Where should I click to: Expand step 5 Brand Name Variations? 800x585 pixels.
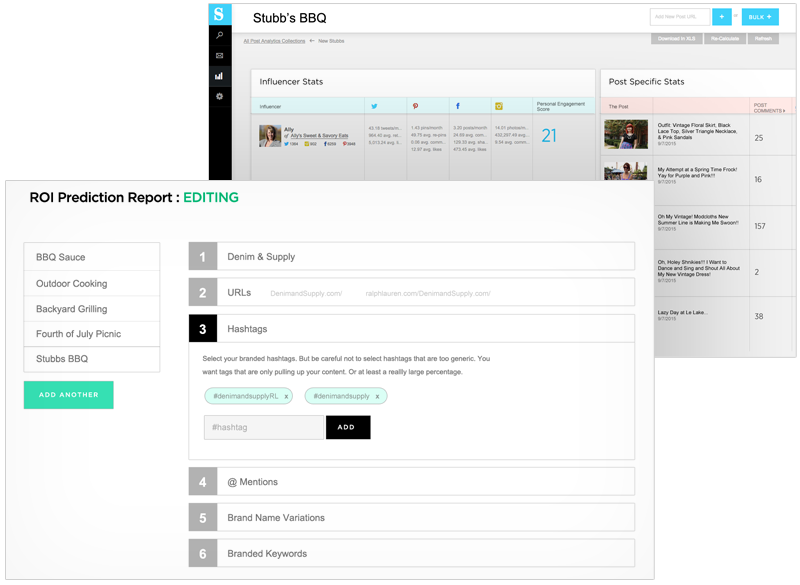[412, 517]
